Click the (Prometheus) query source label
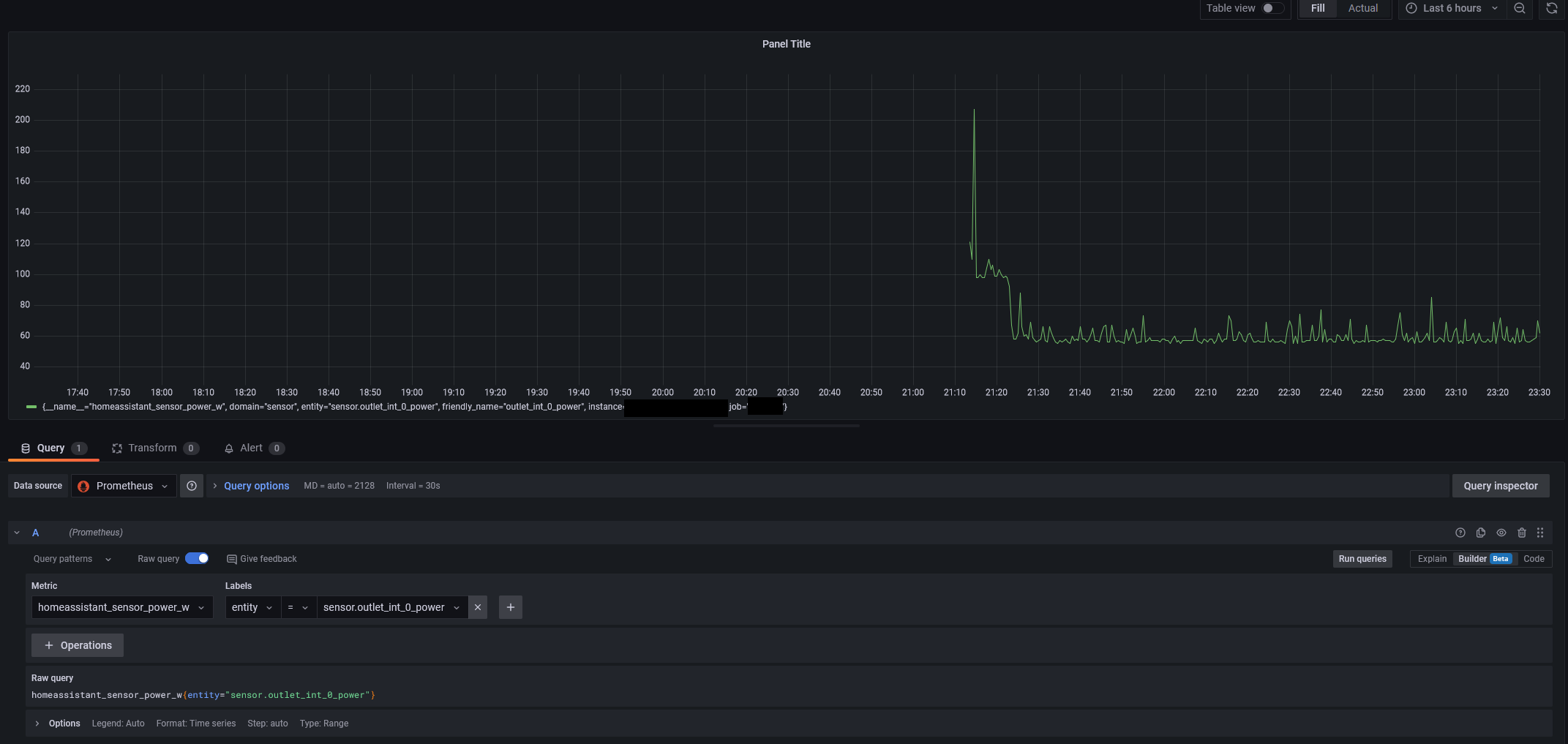The width and height of the screenshot is (1568, 744). click(x=96, y=533)
